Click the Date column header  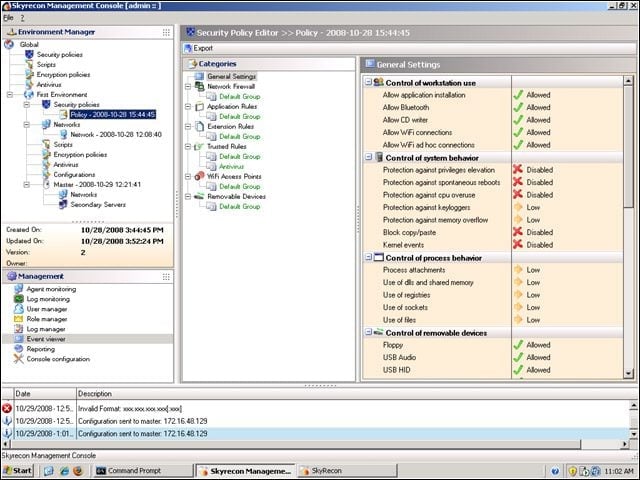click(x=45, y=393)
